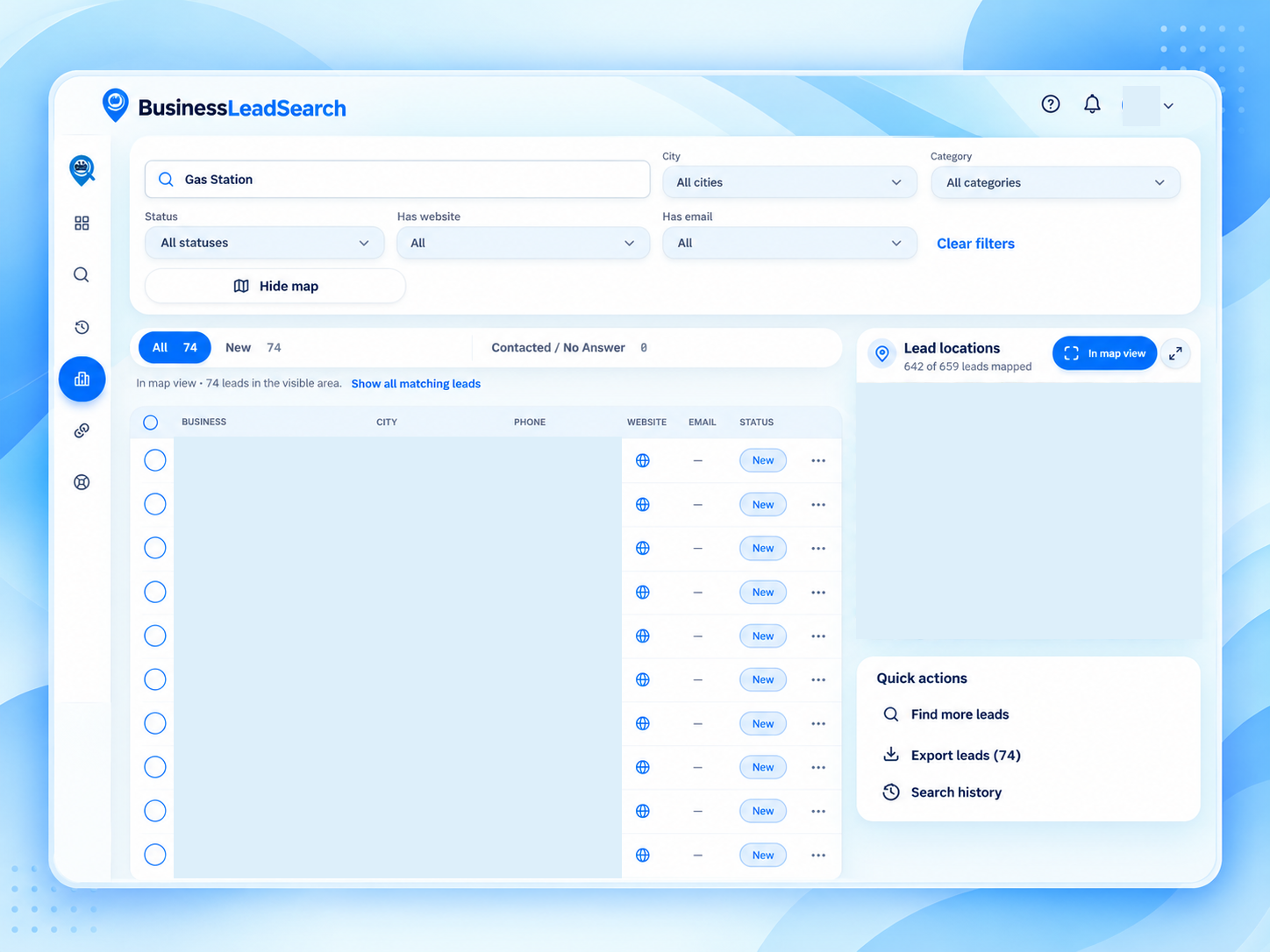
Task: Click the BUSINESS column header
Action: click(204, 423)
